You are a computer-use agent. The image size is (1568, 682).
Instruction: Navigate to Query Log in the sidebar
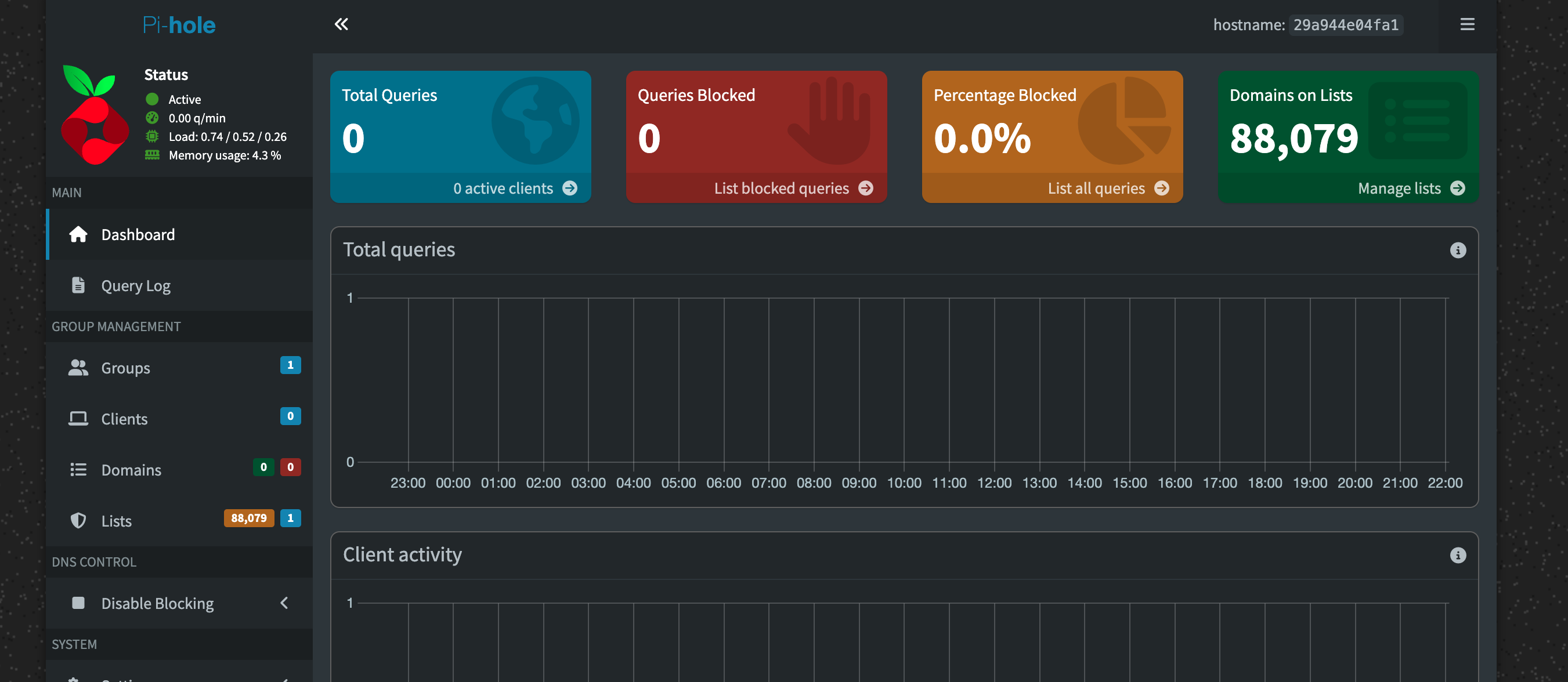[135, 285]
